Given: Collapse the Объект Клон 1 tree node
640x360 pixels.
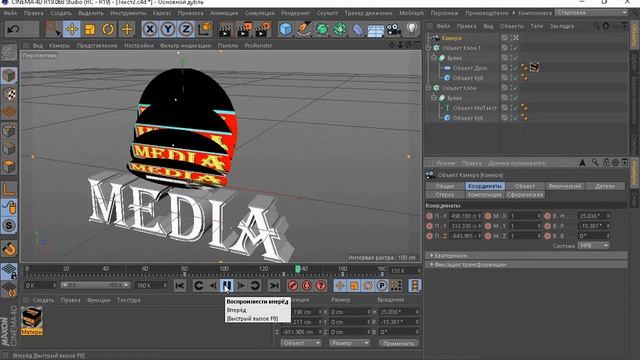Looking at the screenshot, I should (x=428, y=48).
